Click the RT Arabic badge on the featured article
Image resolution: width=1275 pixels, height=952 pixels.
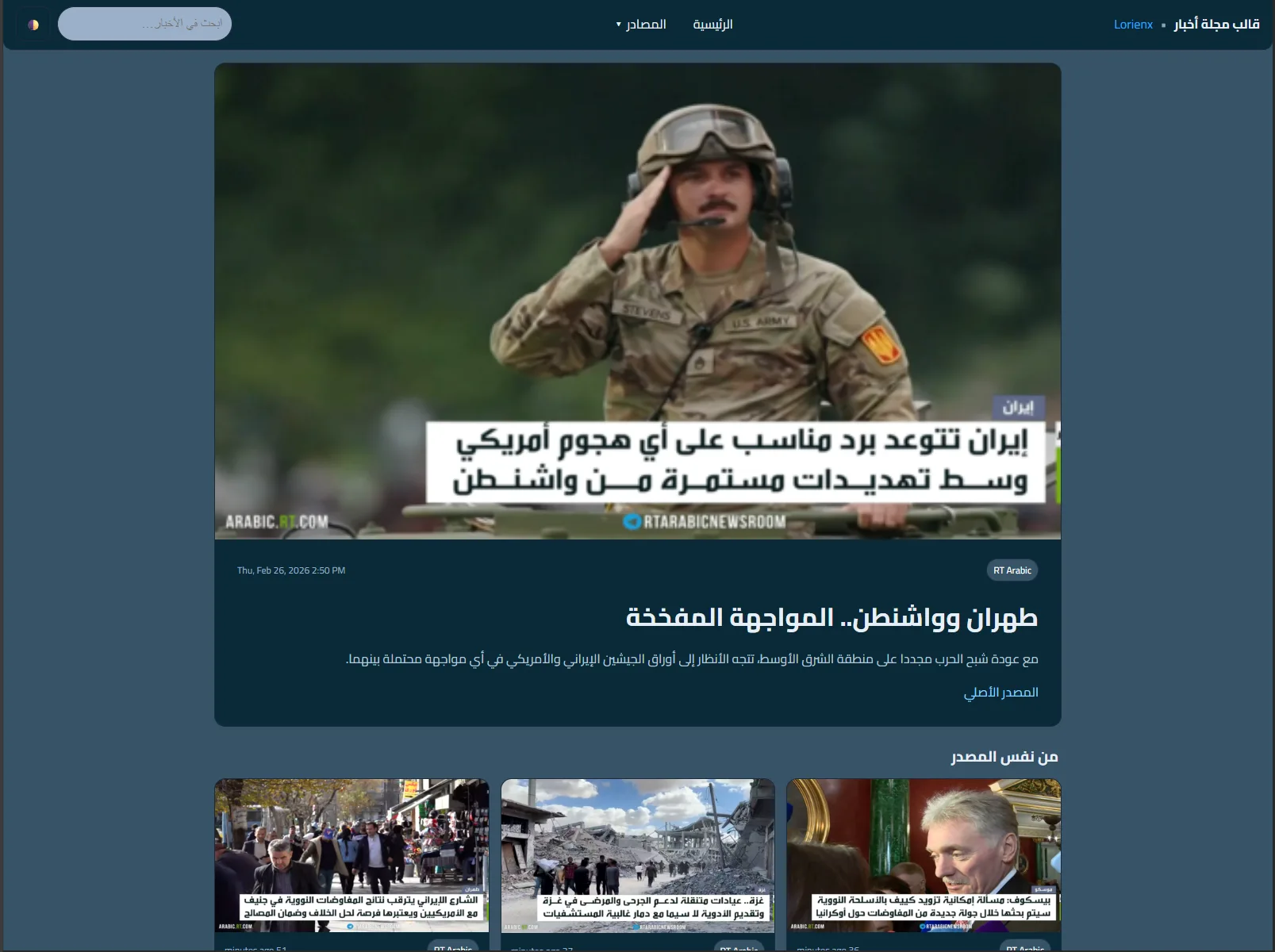click(1012, 570)
